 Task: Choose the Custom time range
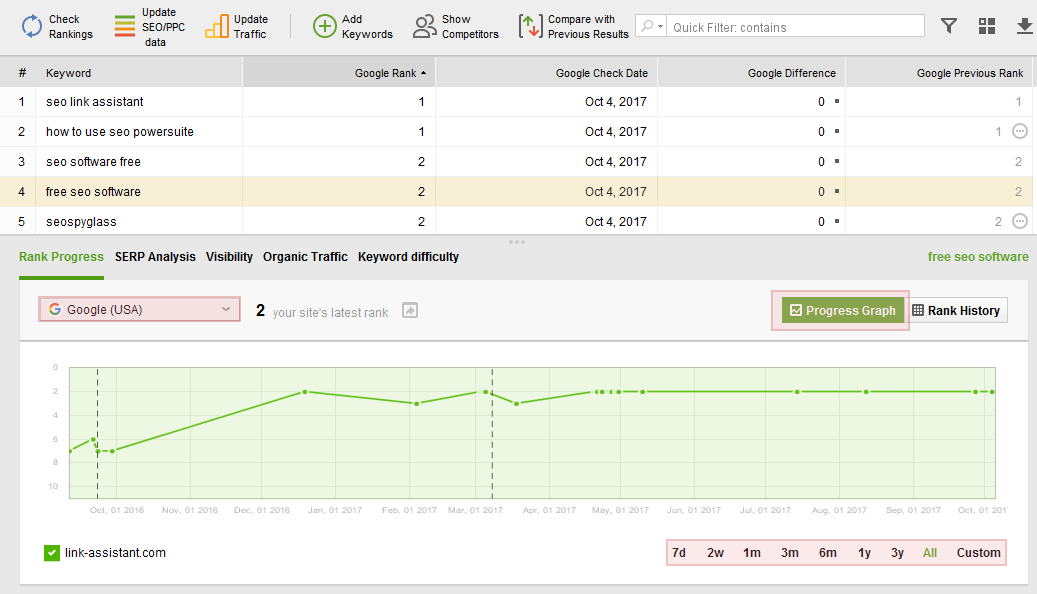coord(979,553)
